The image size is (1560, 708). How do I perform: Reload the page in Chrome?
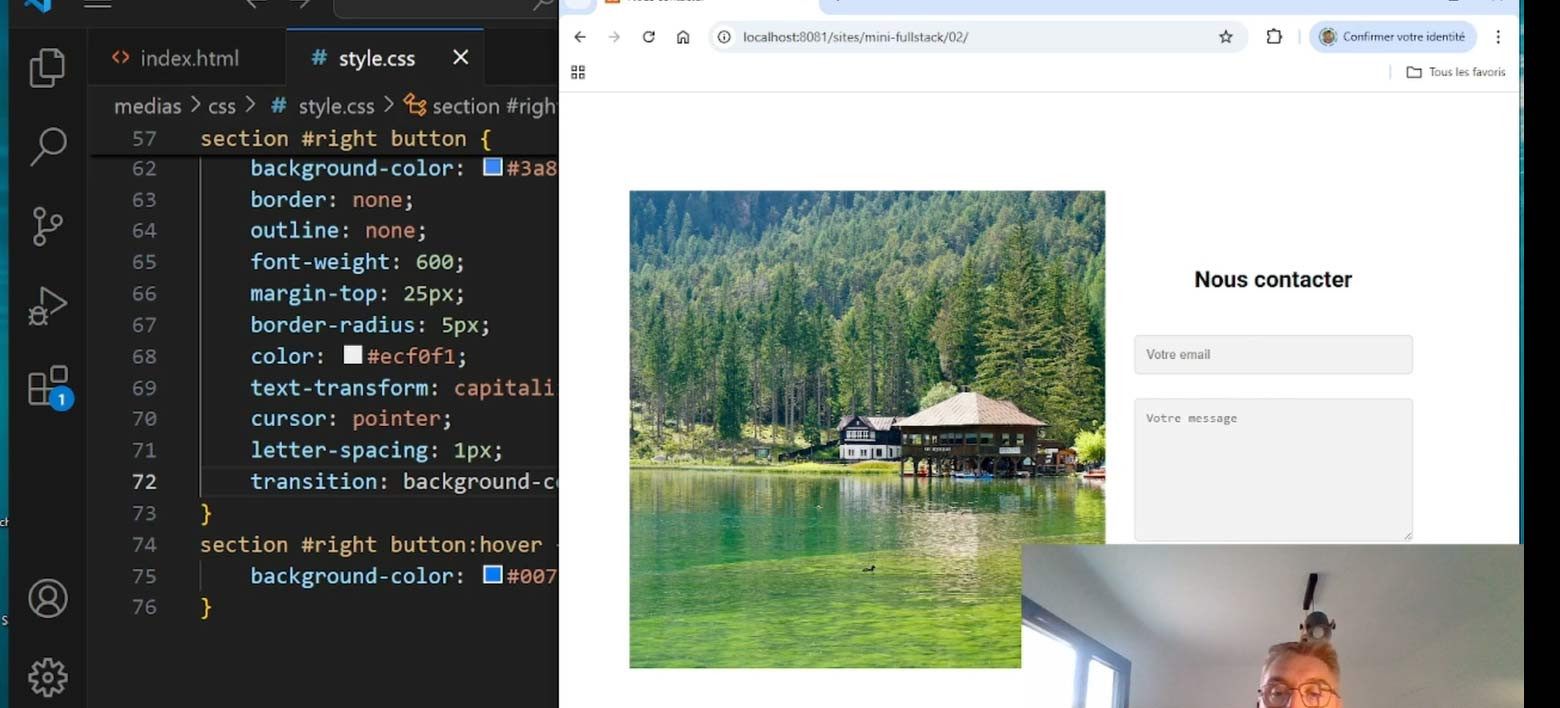(648, 37)
